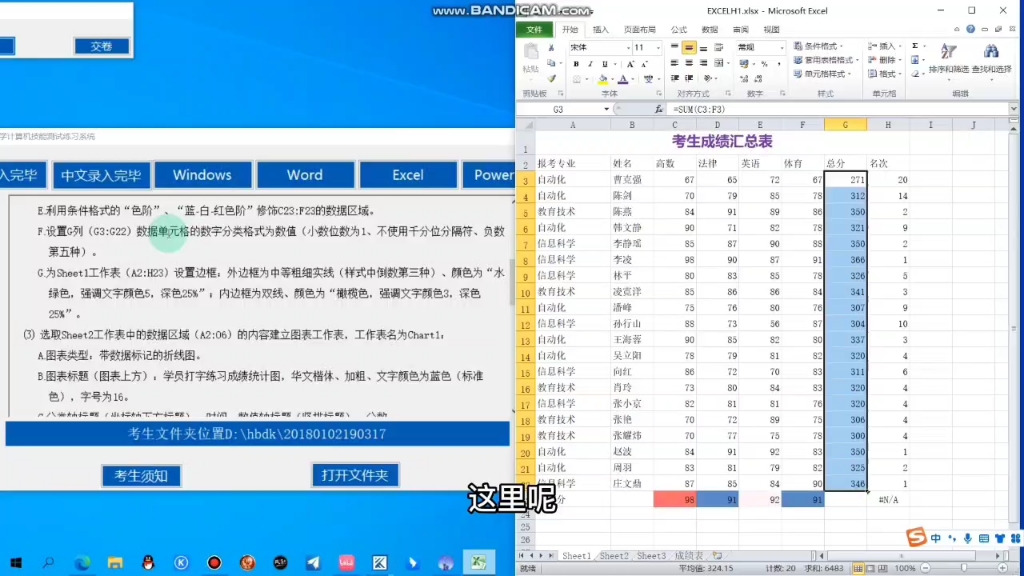Viewport: 1024px width, 576px height.
Task: Click the 打开文件夹 button
Action: (355, 477)
